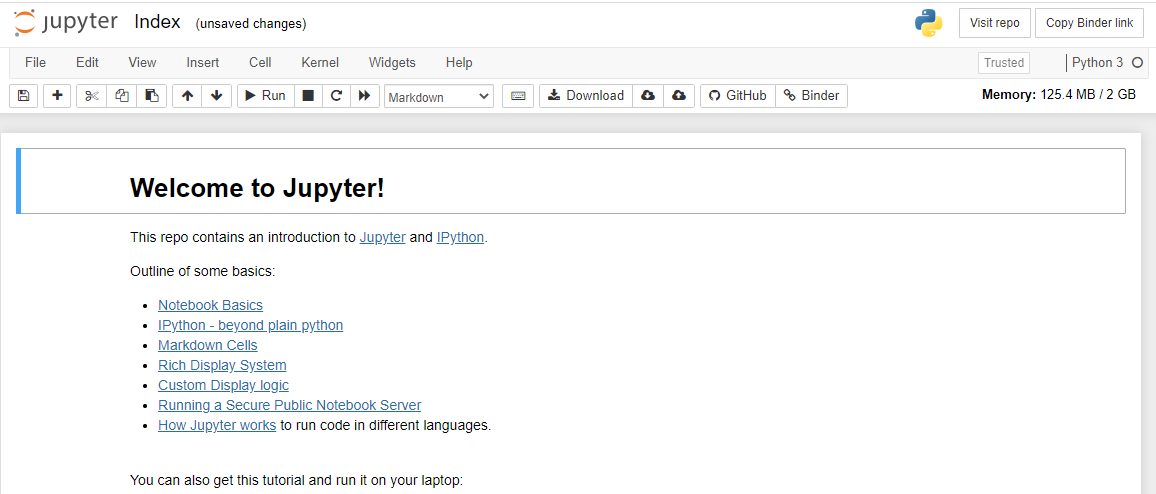Viewport: 1156px width, 494px height.
Task: Click the Python logo icon
Action: click(928, 23)
